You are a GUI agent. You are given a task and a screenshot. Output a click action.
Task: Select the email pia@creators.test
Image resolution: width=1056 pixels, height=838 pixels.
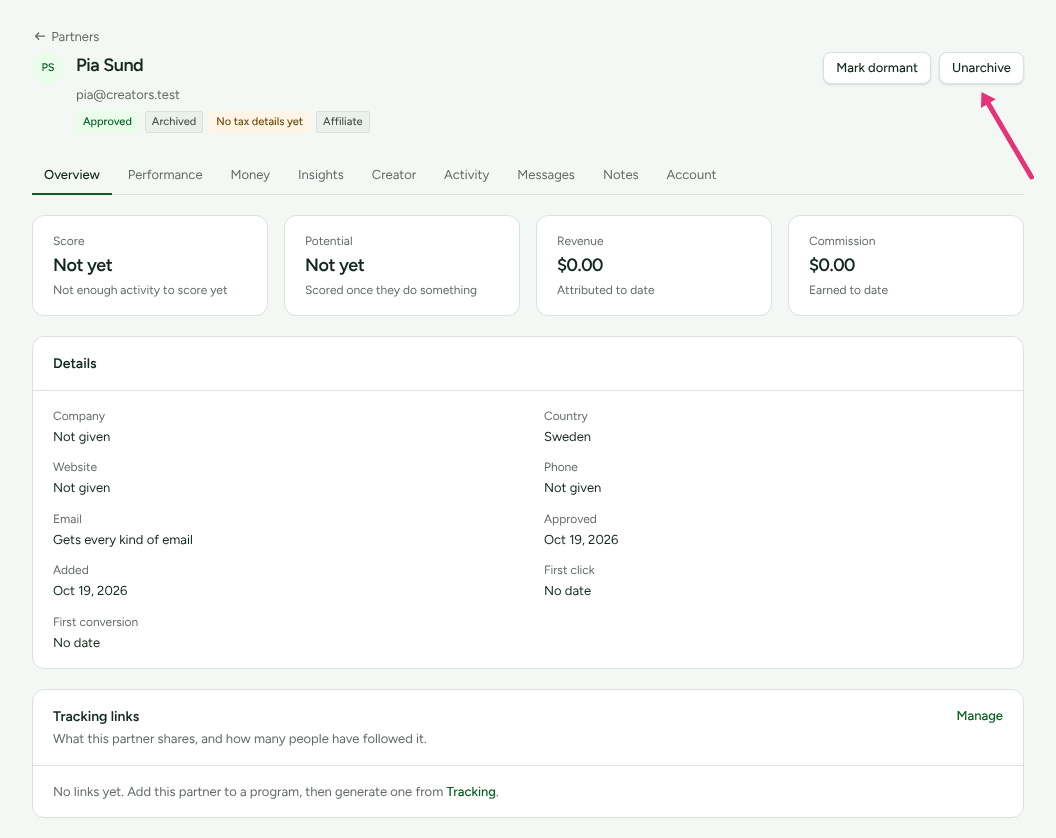(x=128, y=95)
